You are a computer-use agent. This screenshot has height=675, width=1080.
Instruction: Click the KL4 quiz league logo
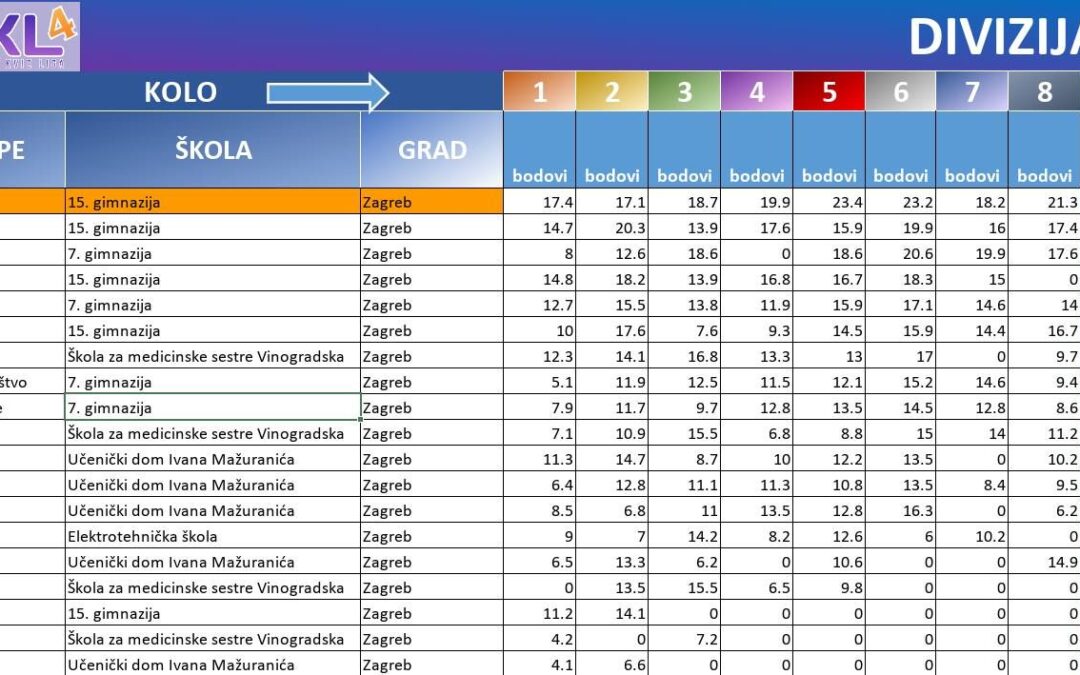pyautogui.click(x=40, y=33)
